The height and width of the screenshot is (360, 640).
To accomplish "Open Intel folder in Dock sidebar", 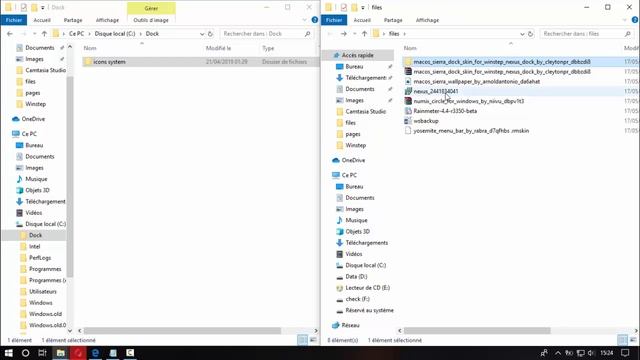I will click(x=35, y=247).
